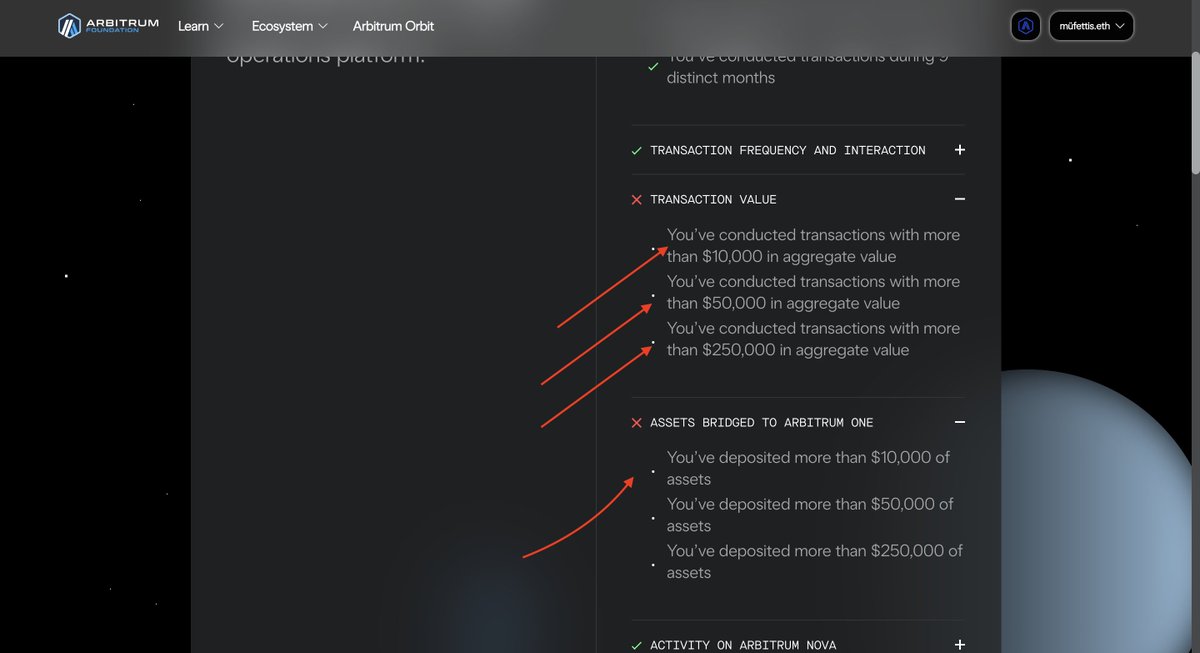Click the distinct months transactions text

click(807, 68)
